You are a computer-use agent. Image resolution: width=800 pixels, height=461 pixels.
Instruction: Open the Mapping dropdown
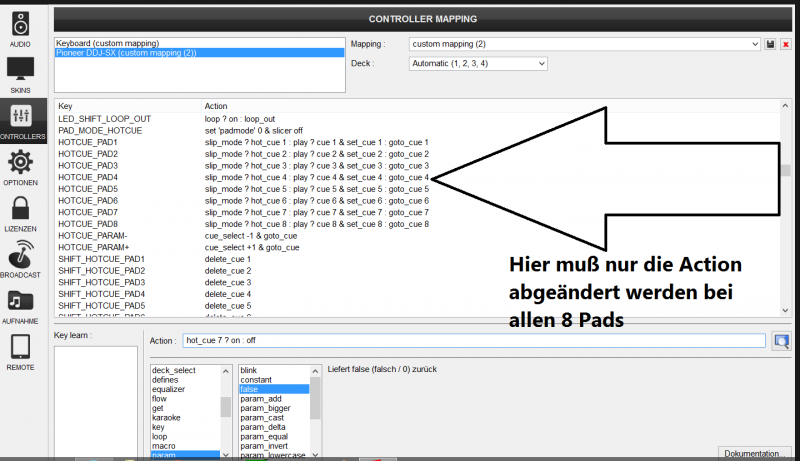pos(584,44)
